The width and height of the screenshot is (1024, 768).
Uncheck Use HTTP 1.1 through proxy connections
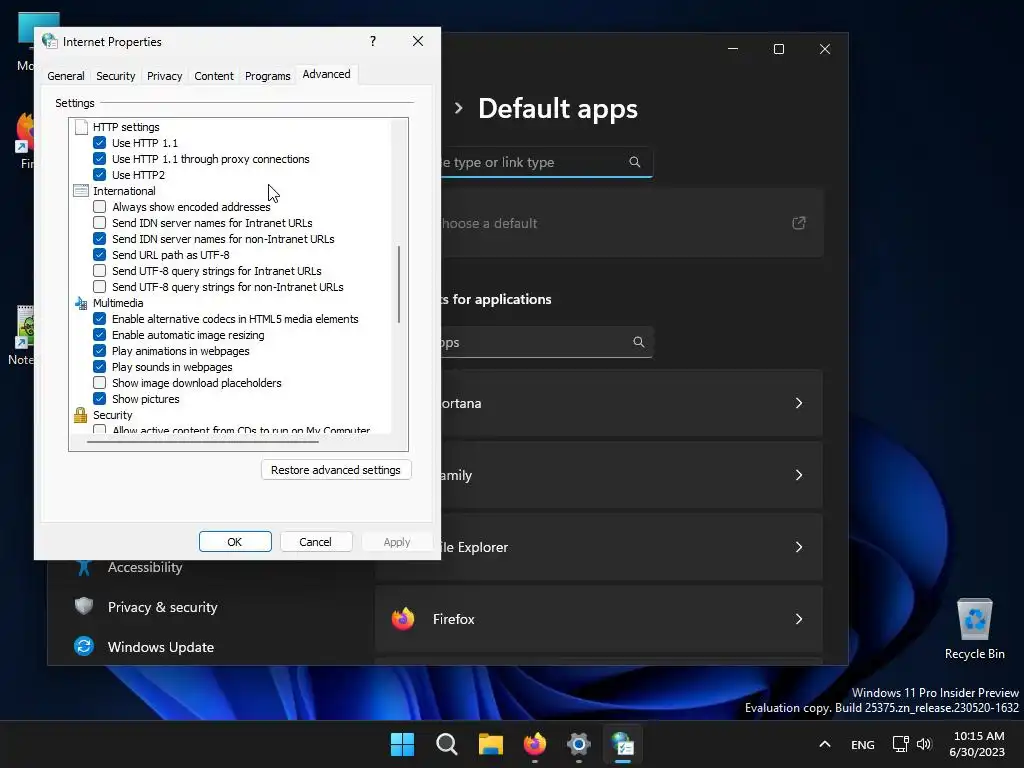pyautogui.click(x=99, y=159)
